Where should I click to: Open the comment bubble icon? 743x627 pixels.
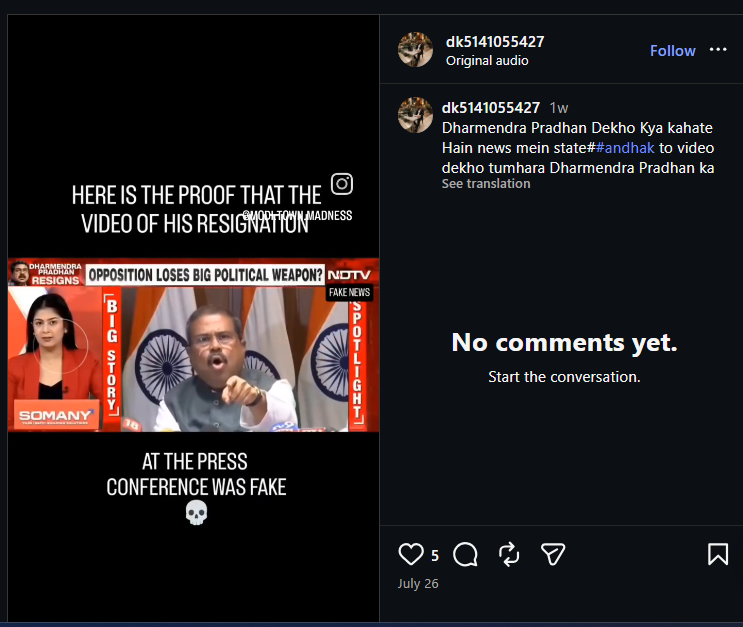tap(465, 554)
